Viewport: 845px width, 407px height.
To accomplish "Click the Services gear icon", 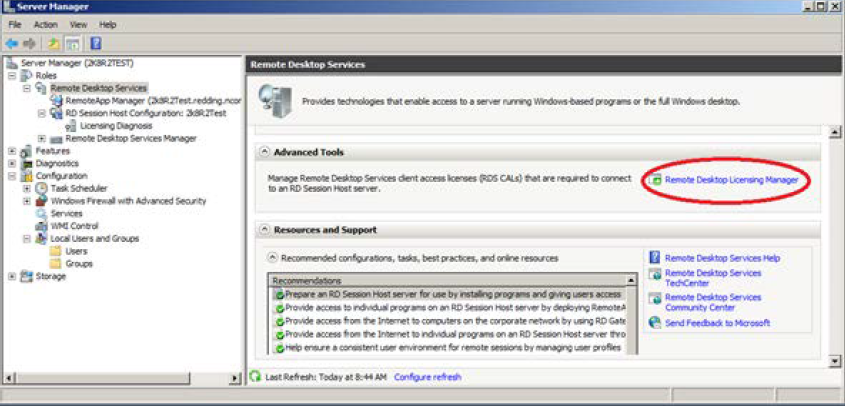I will coord(41,213).
